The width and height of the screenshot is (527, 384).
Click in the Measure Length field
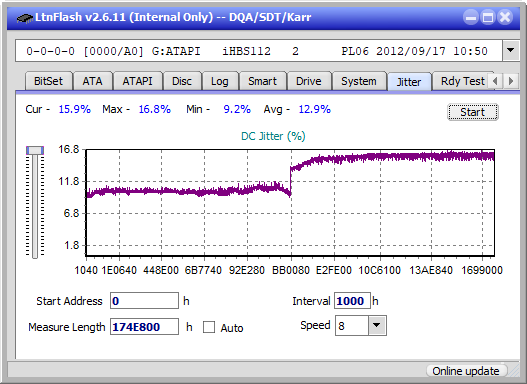pos(144,327)
